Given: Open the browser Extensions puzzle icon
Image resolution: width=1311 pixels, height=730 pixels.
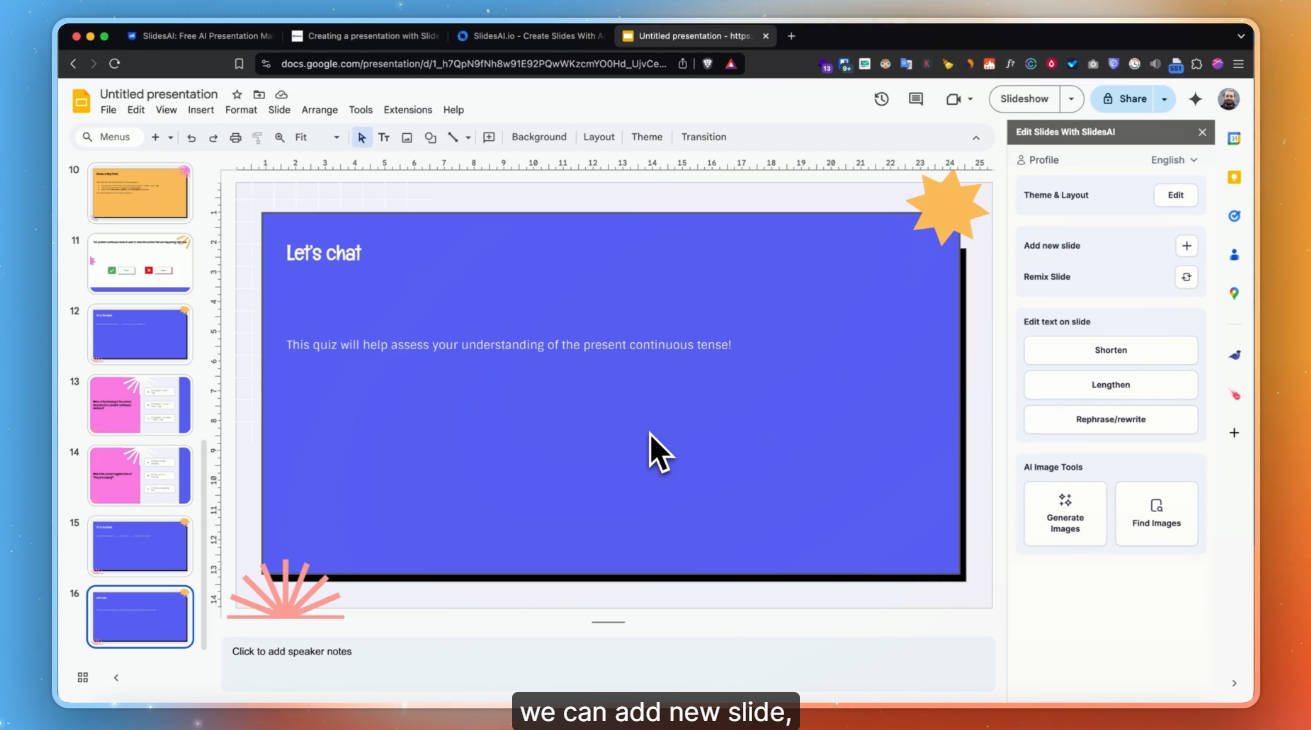Looking at the screenshot, I should [x=1196, y=63].
